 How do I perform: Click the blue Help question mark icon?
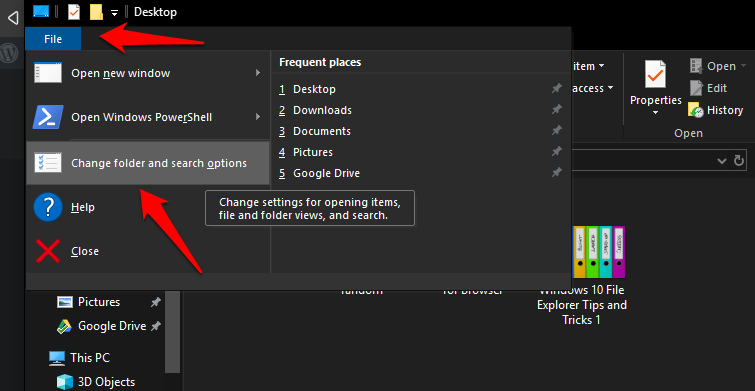[x=48, y=208]
